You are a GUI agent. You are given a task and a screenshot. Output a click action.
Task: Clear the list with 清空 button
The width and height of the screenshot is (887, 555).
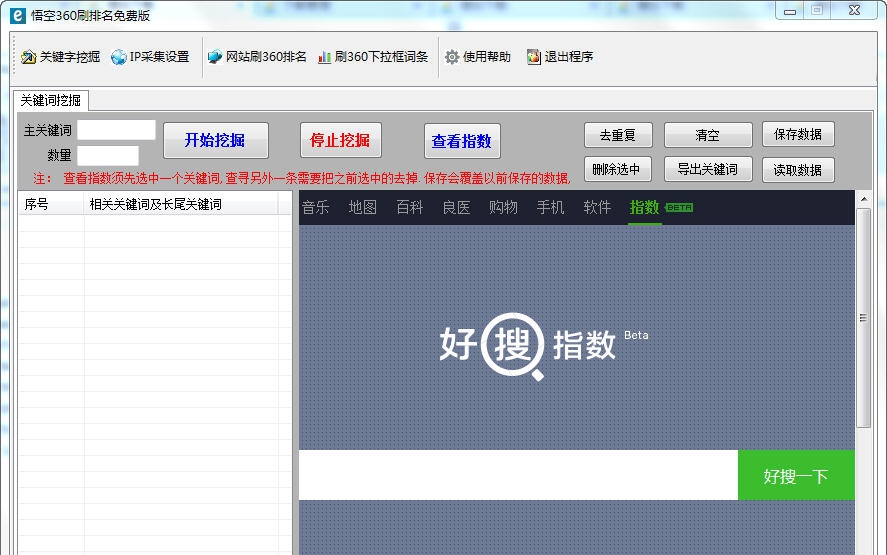pos(708,135)
